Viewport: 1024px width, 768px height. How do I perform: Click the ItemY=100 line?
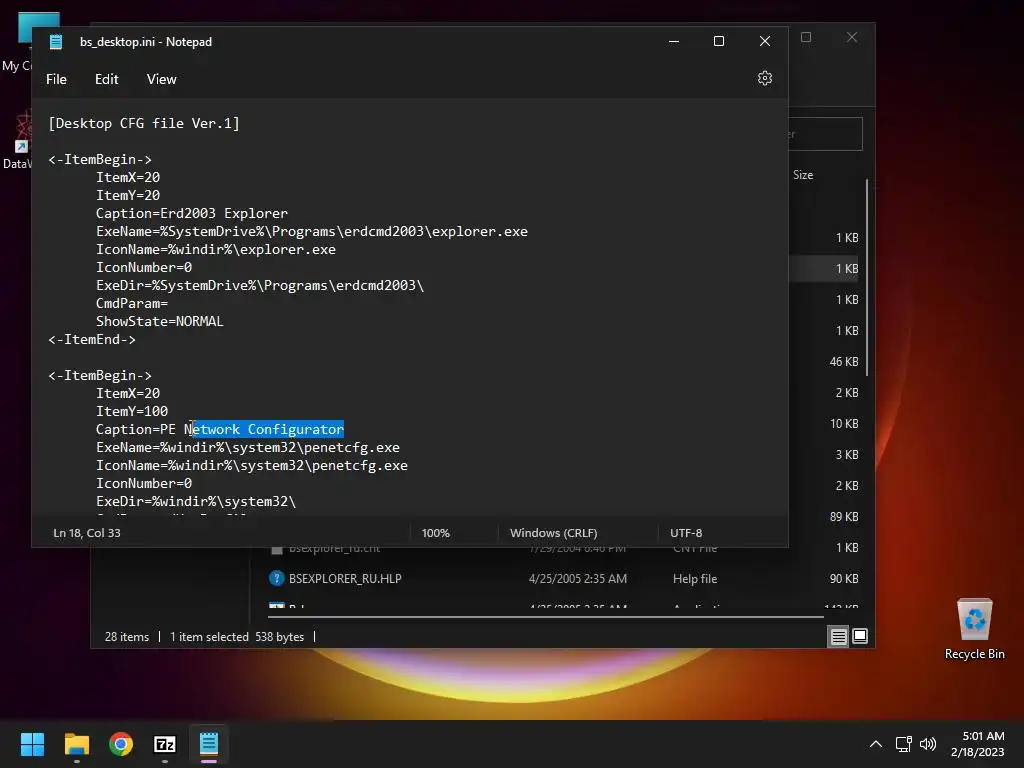[x=131, y=411]
